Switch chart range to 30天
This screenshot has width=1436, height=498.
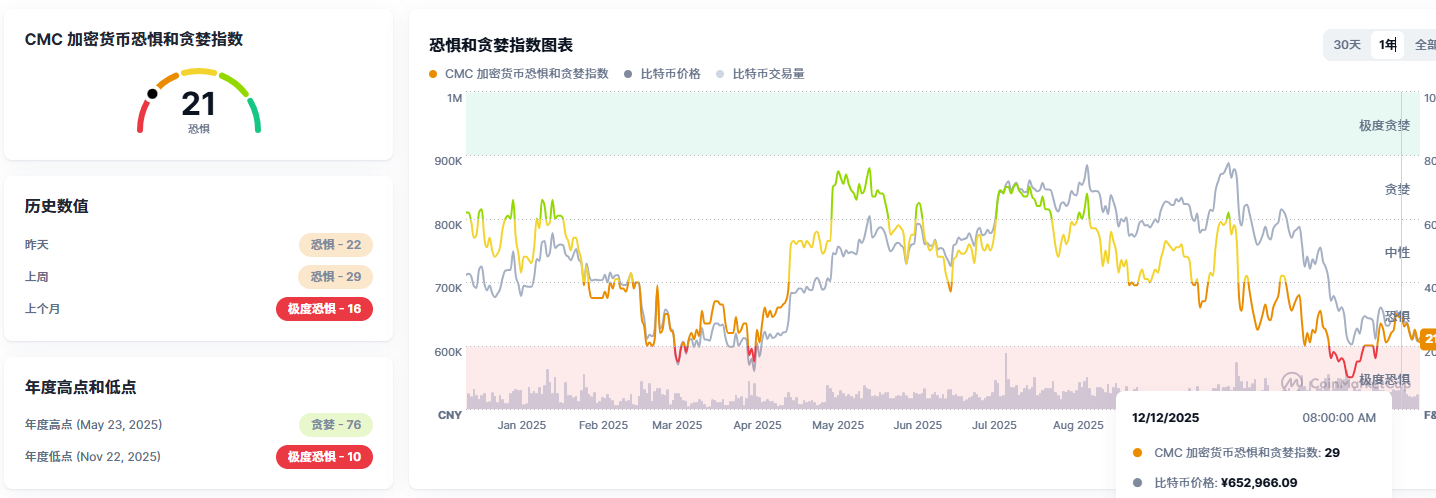pyautogui.click(x=1347, y=45)
